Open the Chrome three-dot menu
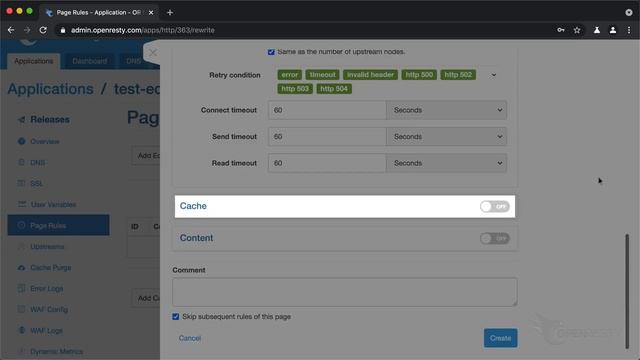 coord(629,30)
